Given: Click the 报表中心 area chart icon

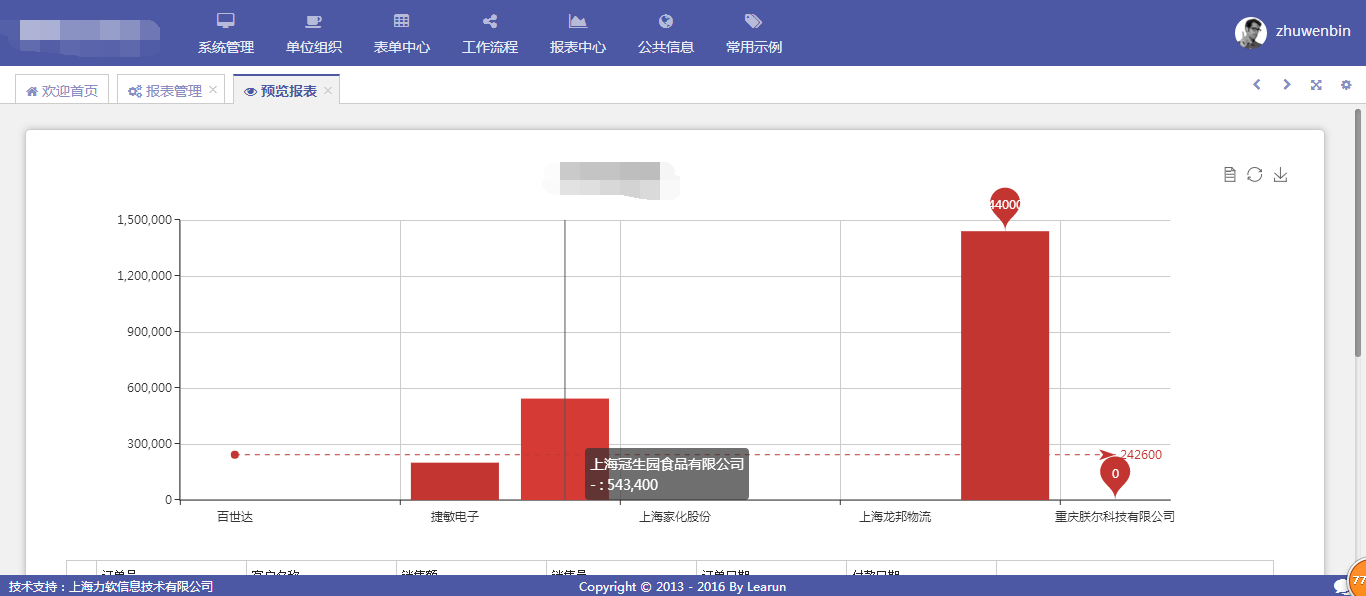Looking at the screenshot, I should pos(578,21).
